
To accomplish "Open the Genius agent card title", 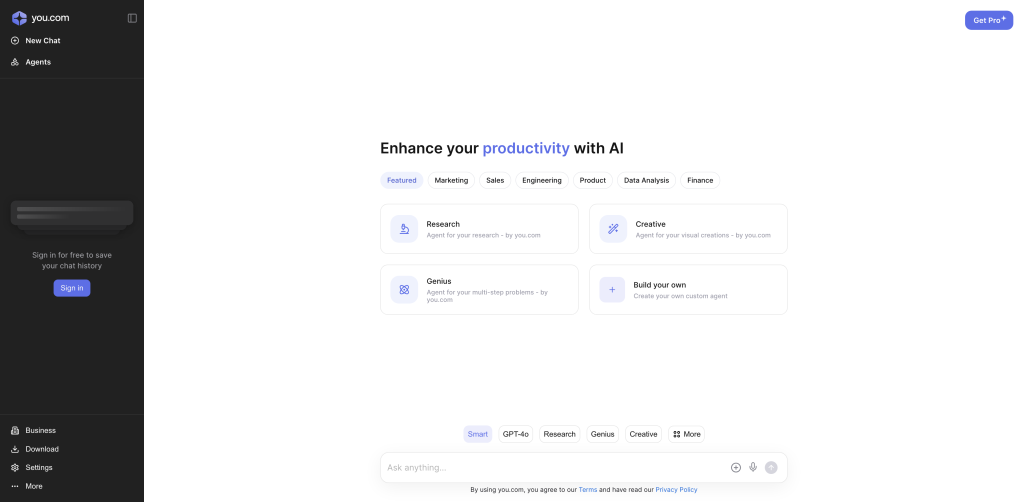I will 439,281.
